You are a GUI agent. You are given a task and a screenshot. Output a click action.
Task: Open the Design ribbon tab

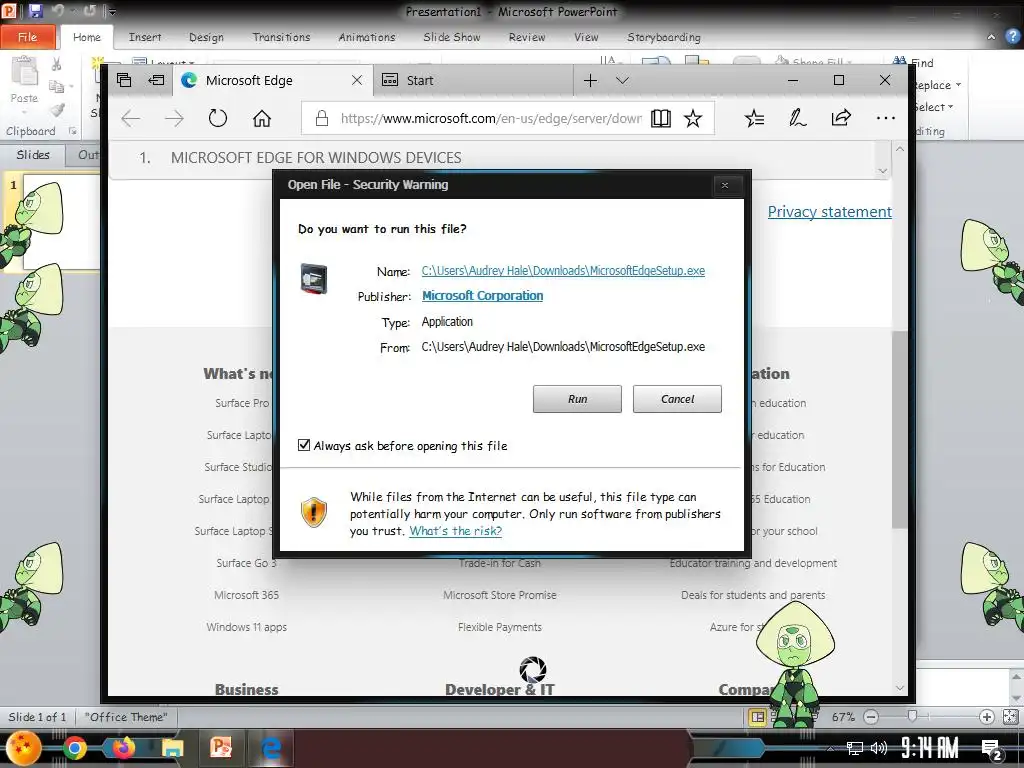pyautogui.click(x=206, y=37)
